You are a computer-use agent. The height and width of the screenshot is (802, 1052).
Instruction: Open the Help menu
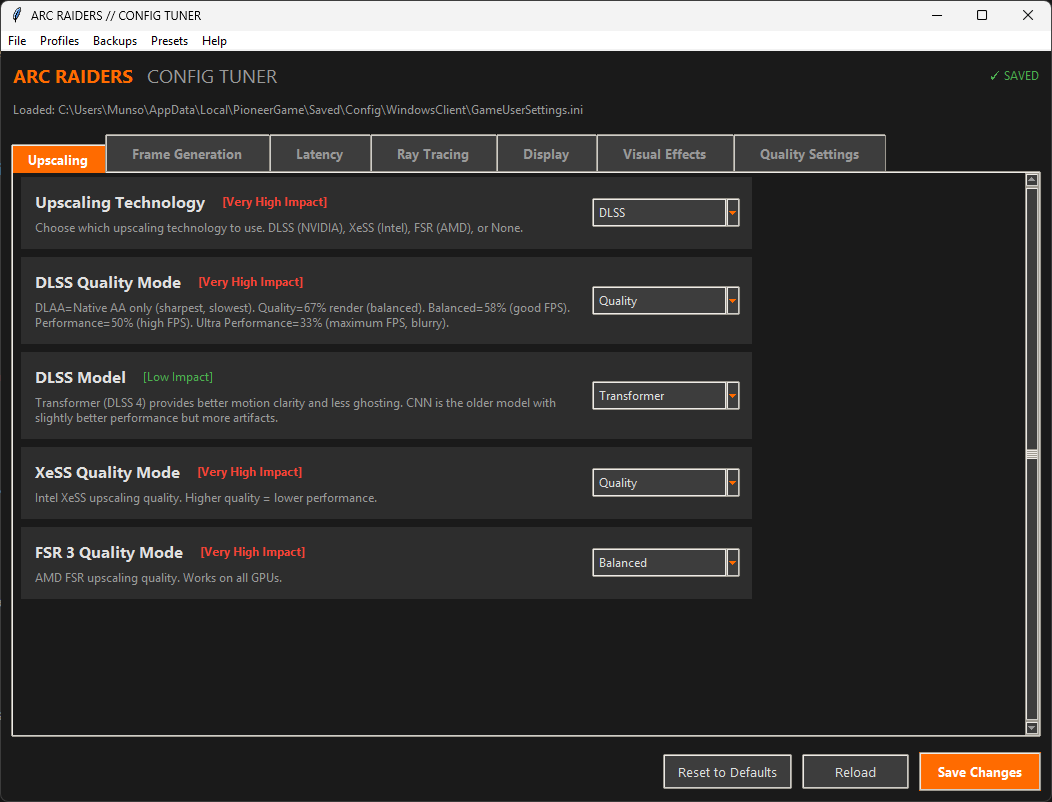point(214,41)
